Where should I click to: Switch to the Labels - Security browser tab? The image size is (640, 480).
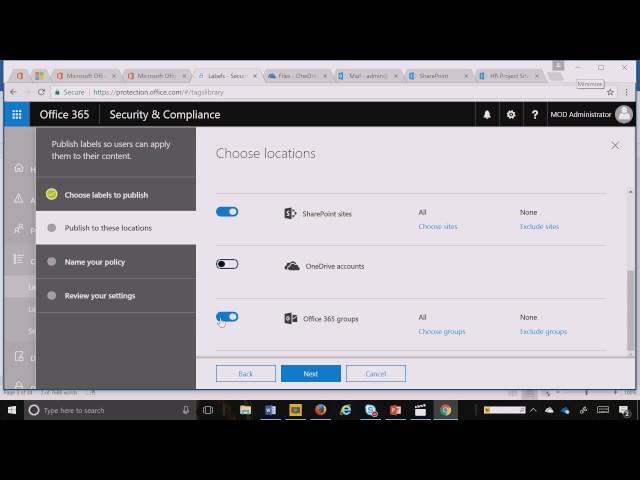click(x=227, y=76)
